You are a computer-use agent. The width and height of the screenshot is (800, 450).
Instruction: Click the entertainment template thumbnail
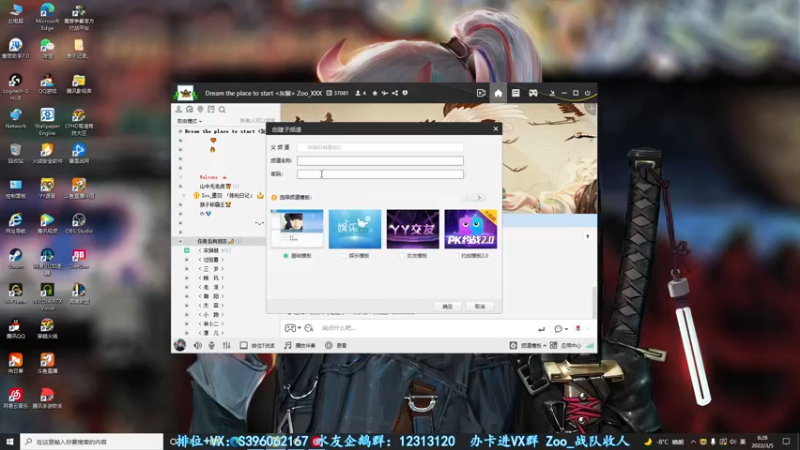(355, 229)
